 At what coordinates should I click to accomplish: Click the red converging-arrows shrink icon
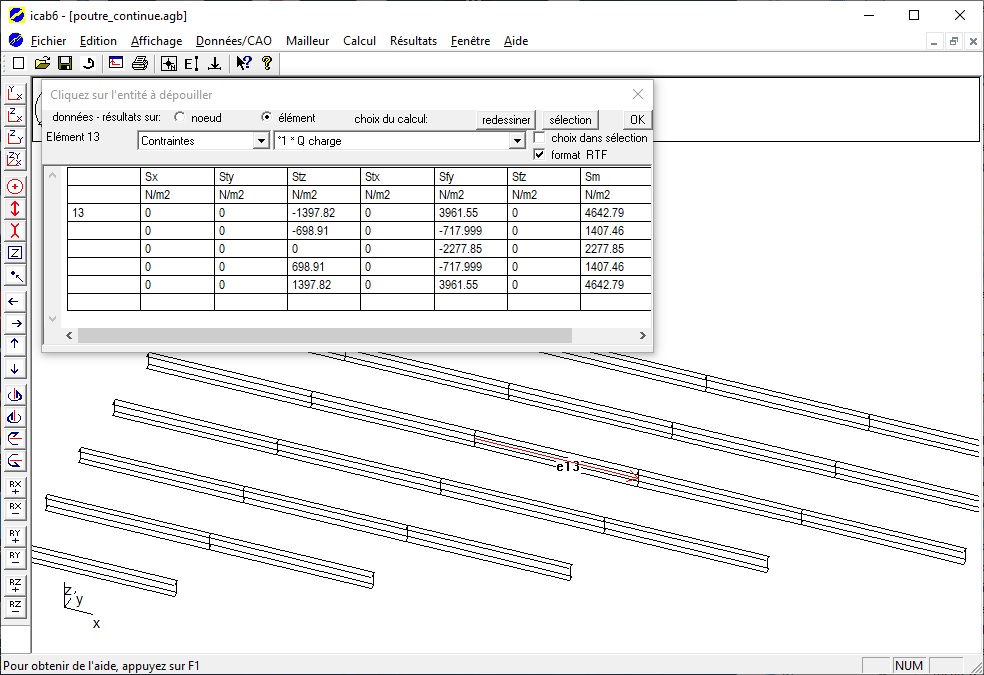coord(15,231)
